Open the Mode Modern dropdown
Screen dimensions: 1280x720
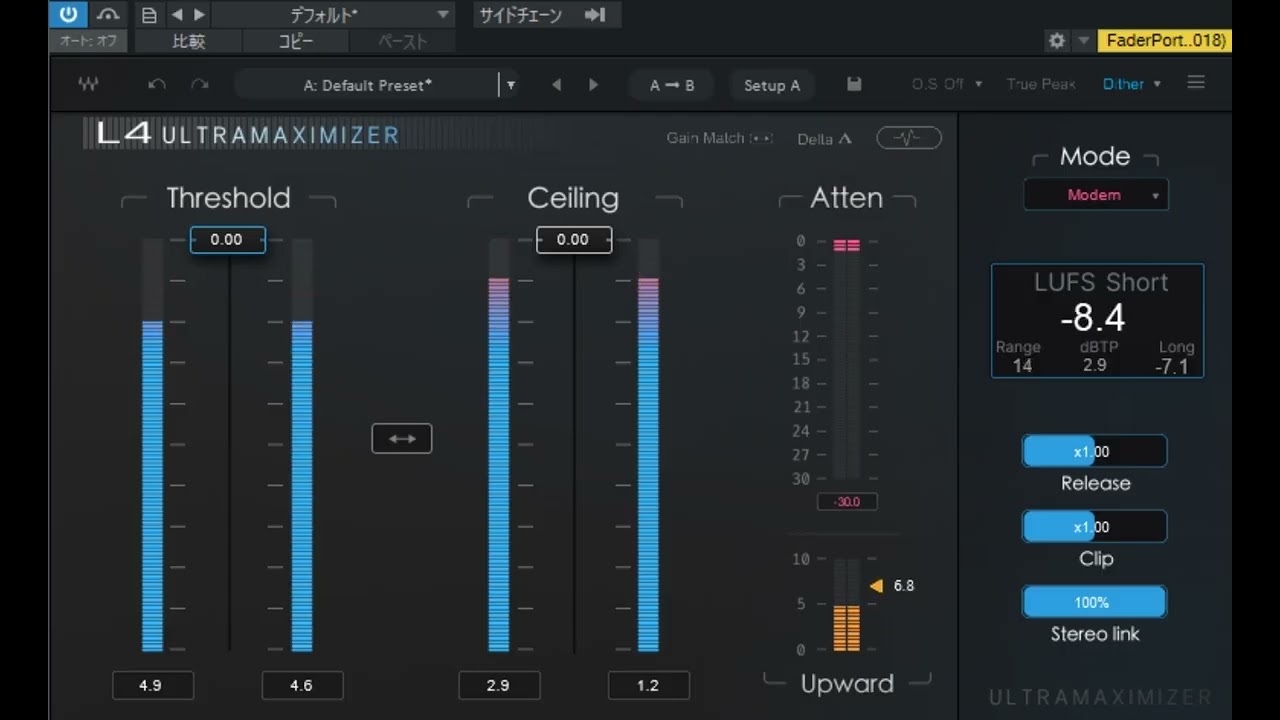pos(1096,195)
